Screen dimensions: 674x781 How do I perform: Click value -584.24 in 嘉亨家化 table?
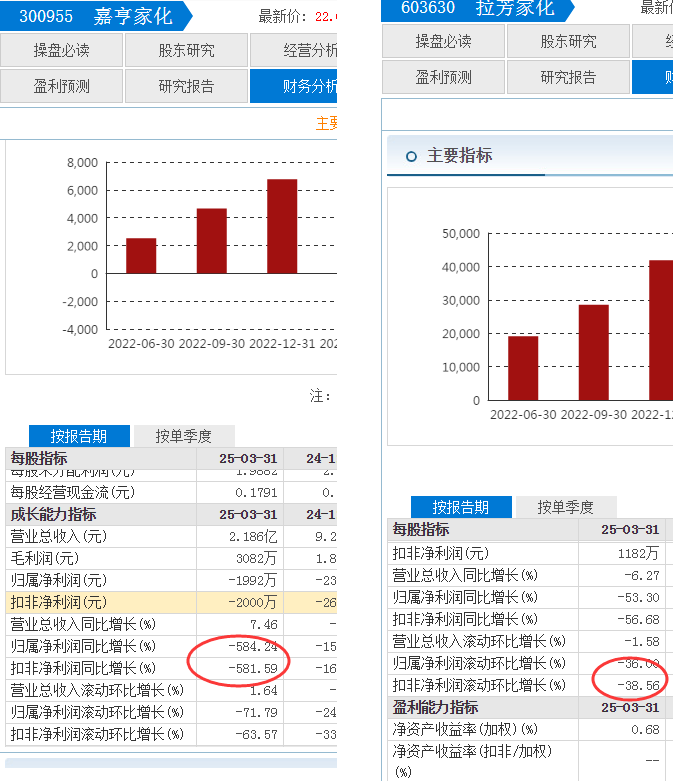[x=253, y=647]
